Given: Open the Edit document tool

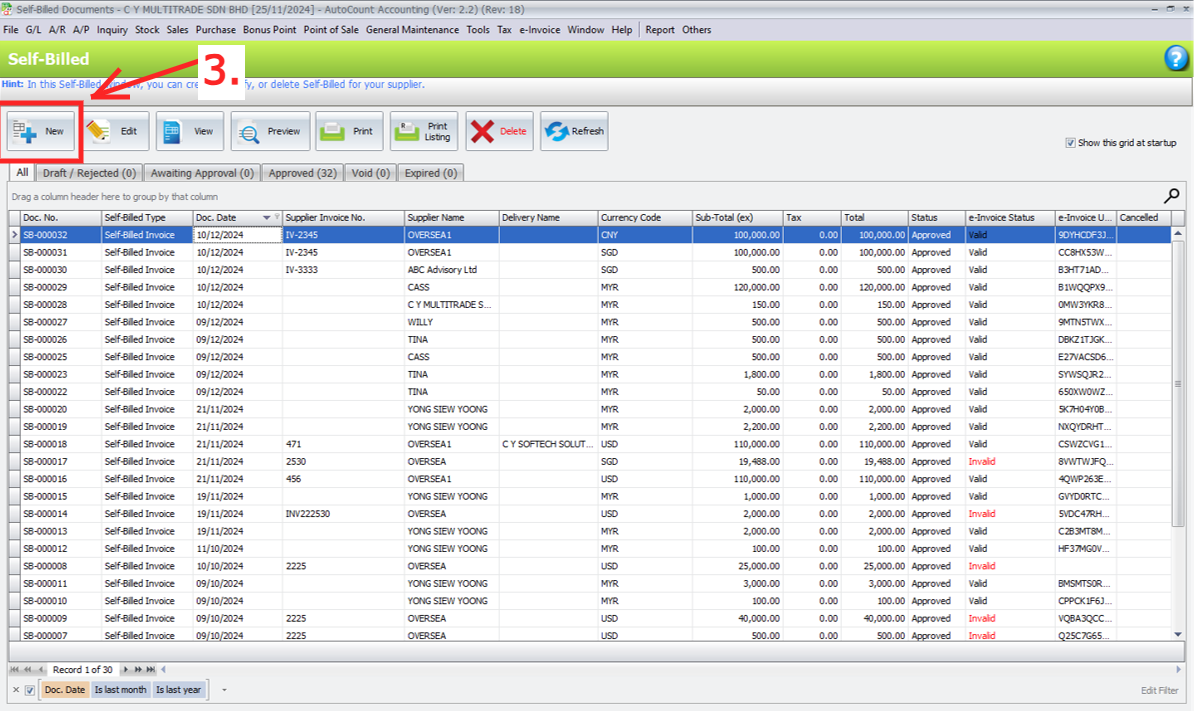Looking at the screenshot, I should (116, 131).
